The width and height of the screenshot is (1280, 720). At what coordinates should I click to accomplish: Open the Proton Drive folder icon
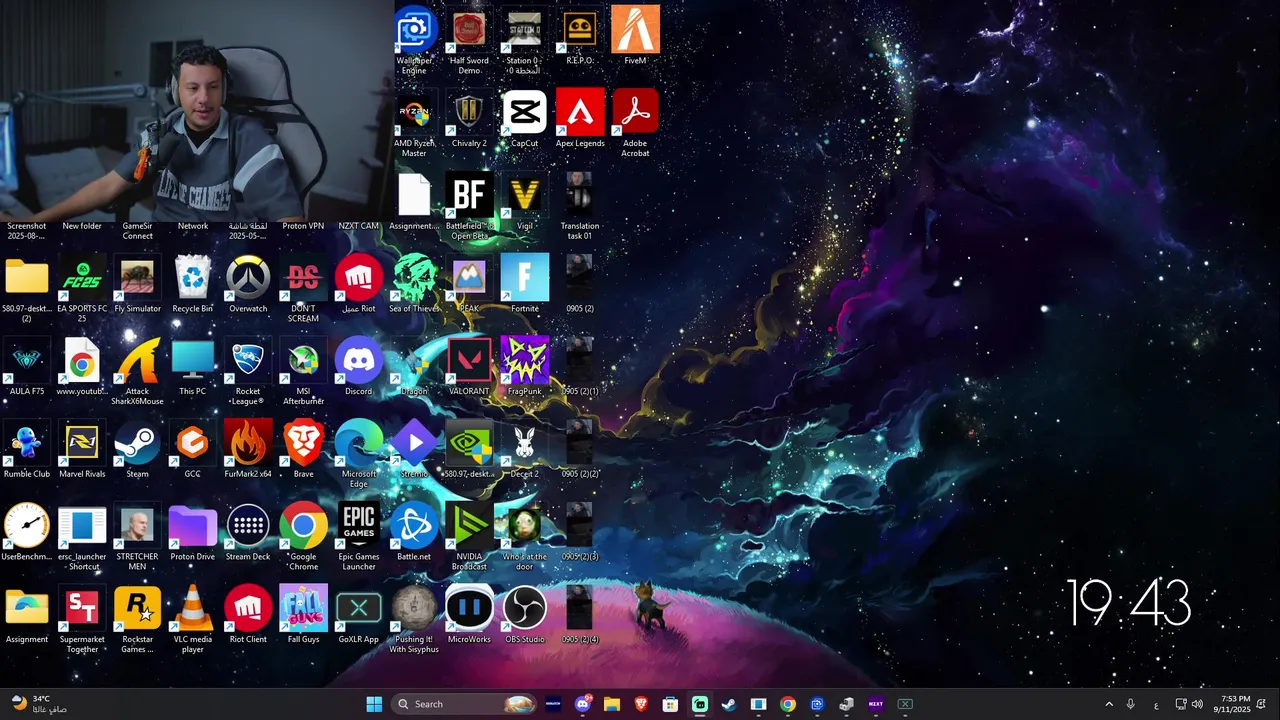(193, 528)
